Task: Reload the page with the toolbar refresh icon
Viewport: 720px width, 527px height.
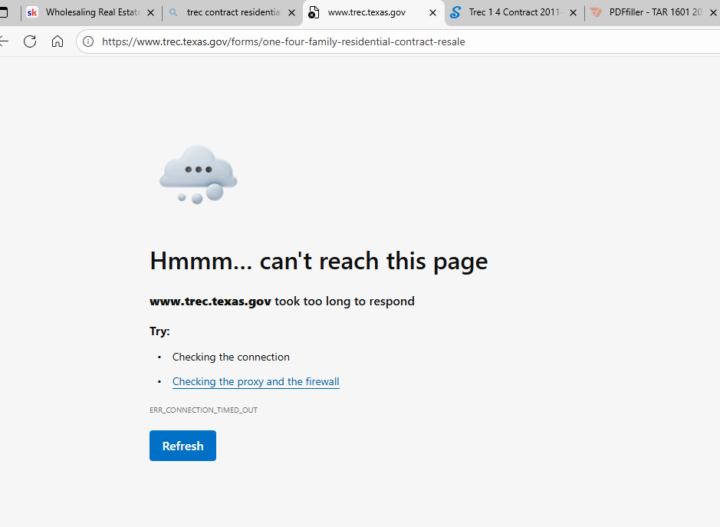Action: [x=30, y=42]
